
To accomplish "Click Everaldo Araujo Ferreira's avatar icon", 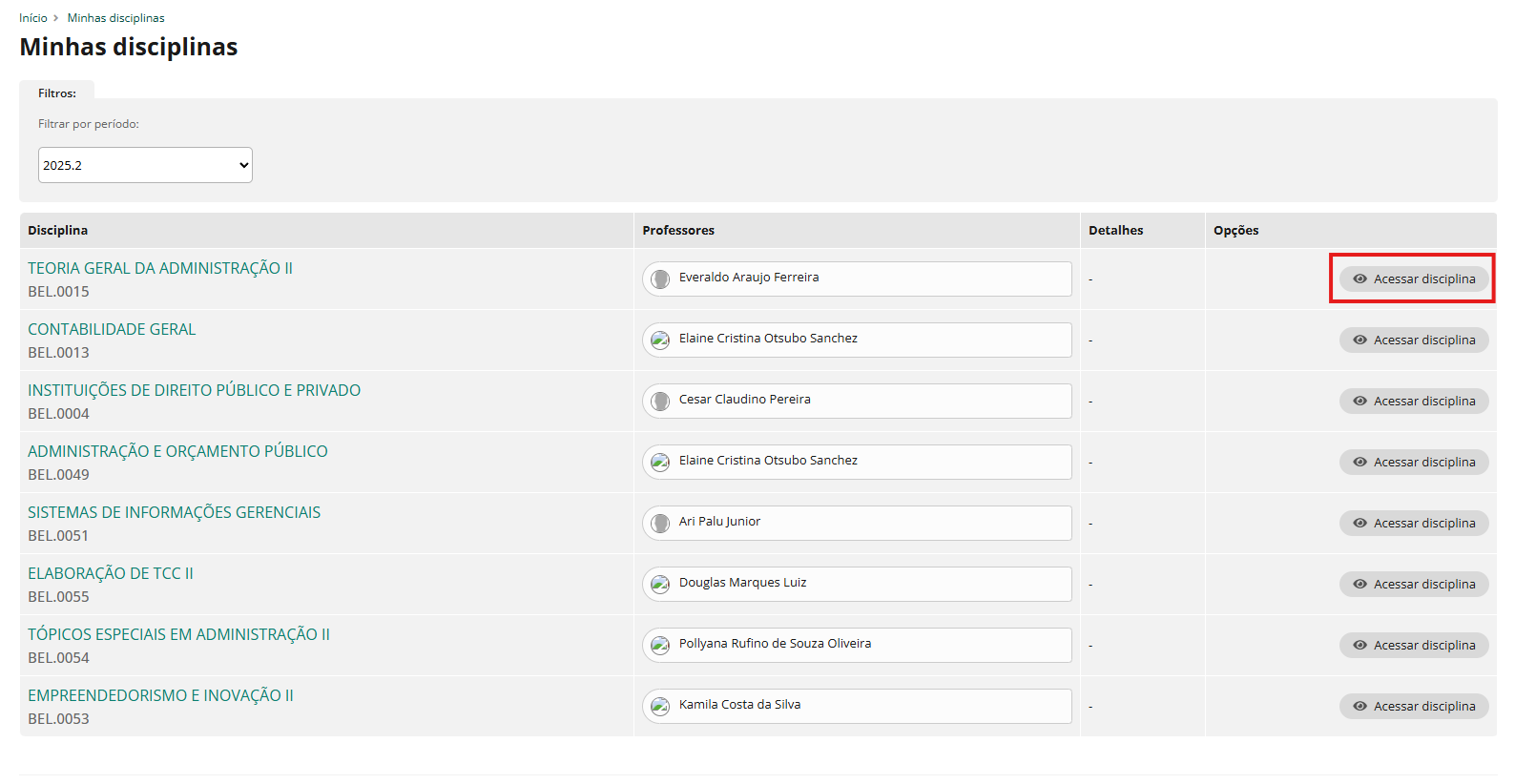I will pyautogui.click(x=659, y=279).
